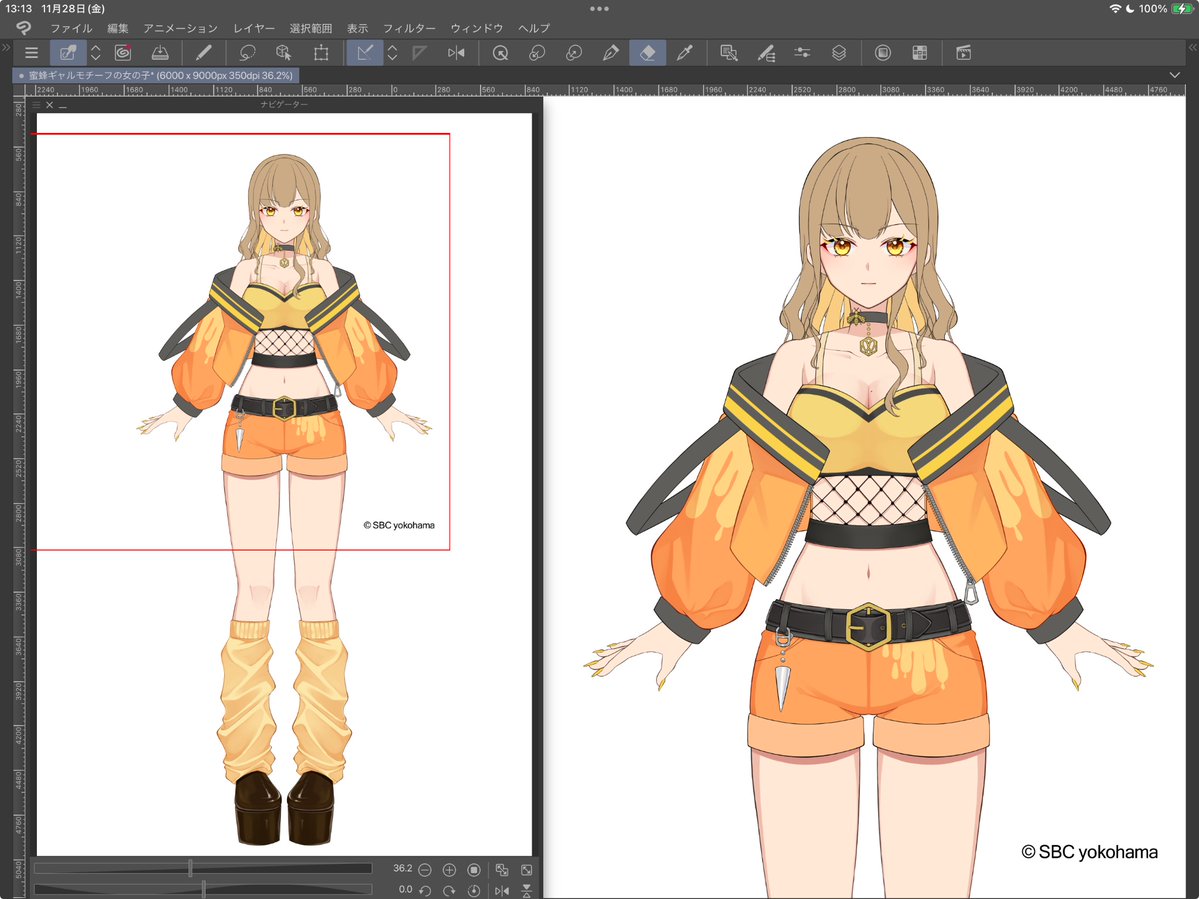Open Navigator palette menu icon
1199x899 pixels.
click(x=35, y=105)
